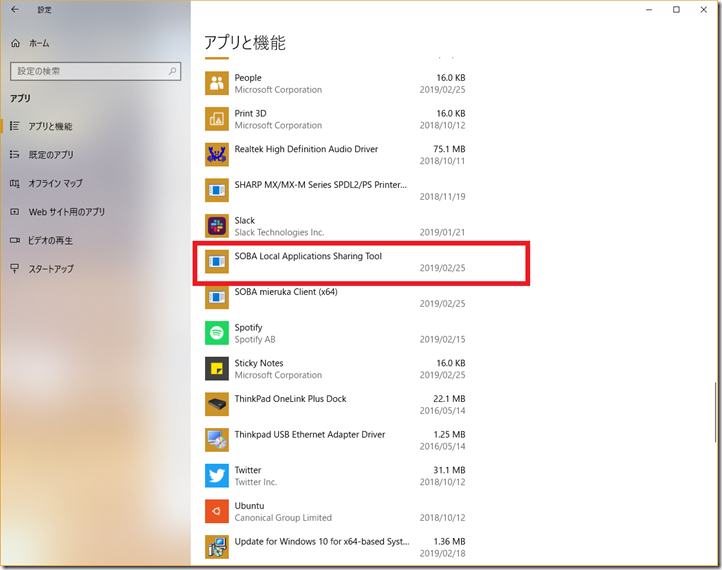Open スタートアップ in the sidebar

(x=51, y=269)
